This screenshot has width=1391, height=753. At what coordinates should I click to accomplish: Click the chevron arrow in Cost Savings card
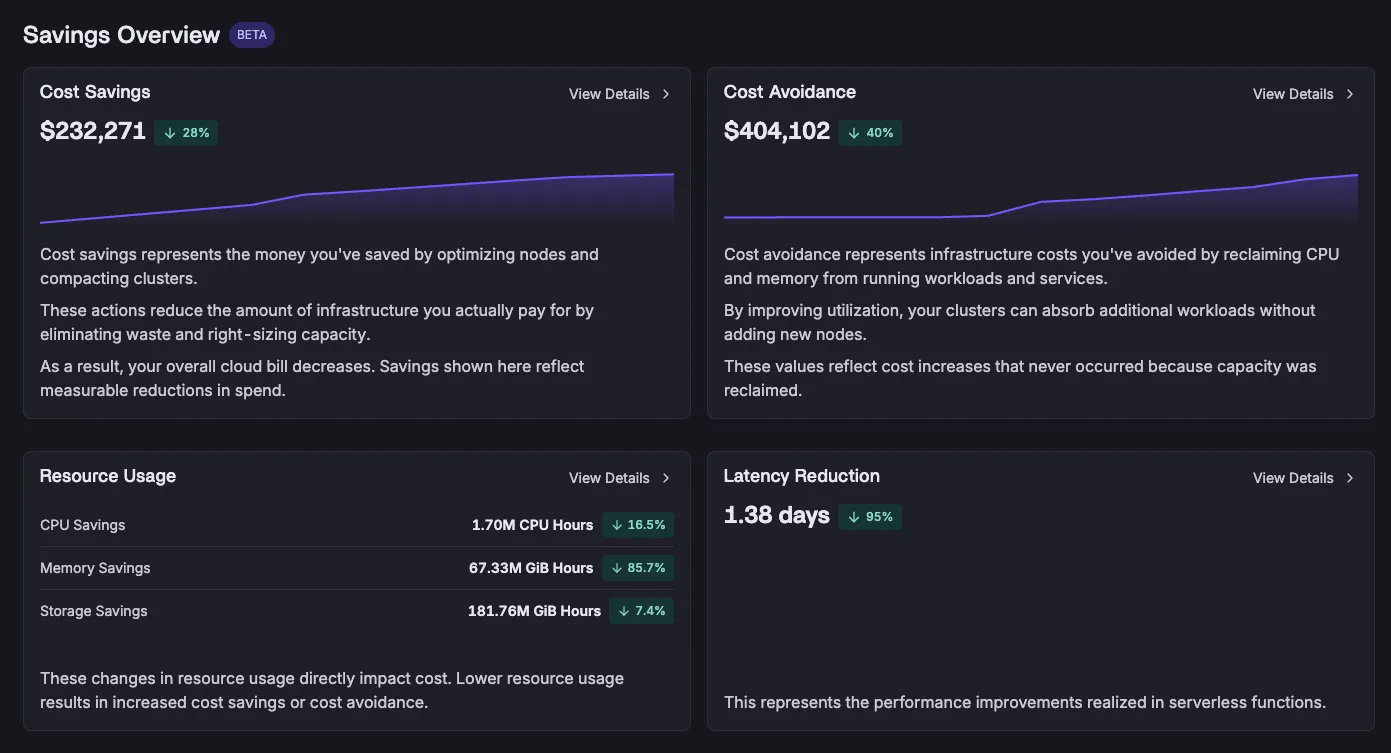tap(666, 94)
